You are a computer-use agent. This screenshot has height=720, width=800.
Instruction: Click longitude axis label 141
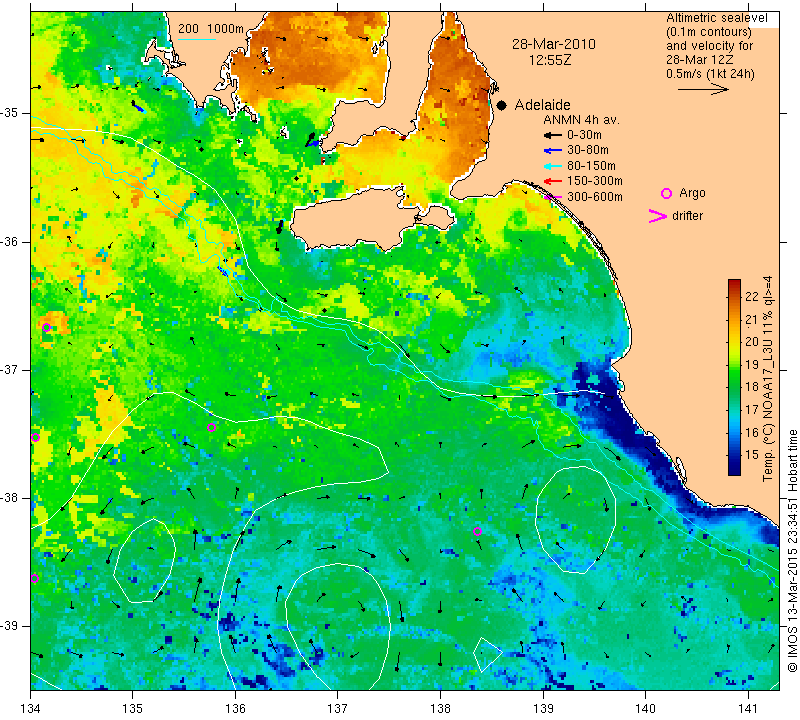[x=748, y=708]
